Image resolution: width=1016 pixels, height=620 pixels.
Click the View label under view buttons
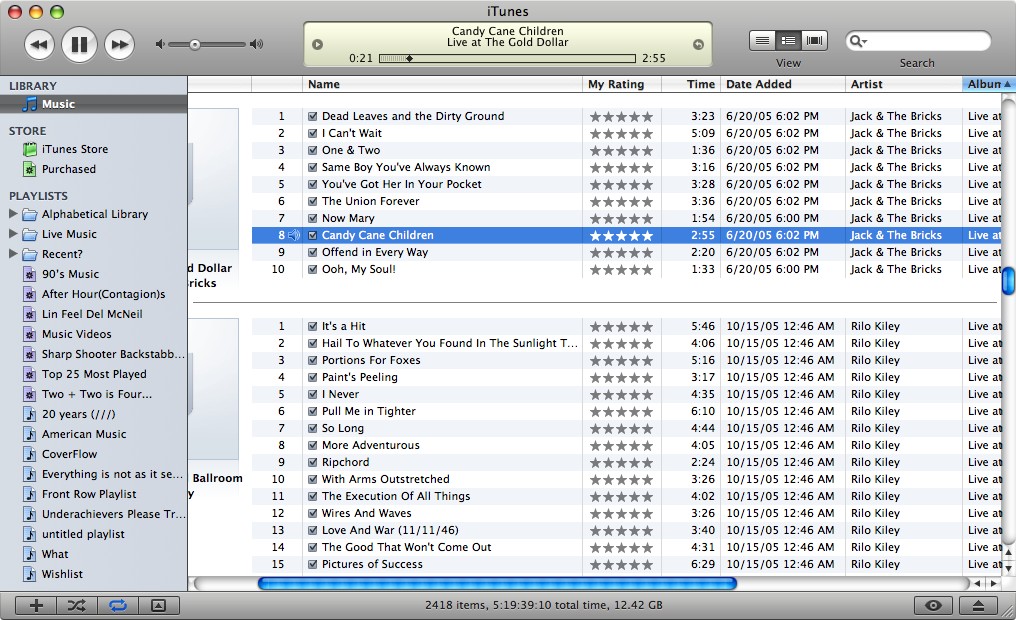point(789,63)
